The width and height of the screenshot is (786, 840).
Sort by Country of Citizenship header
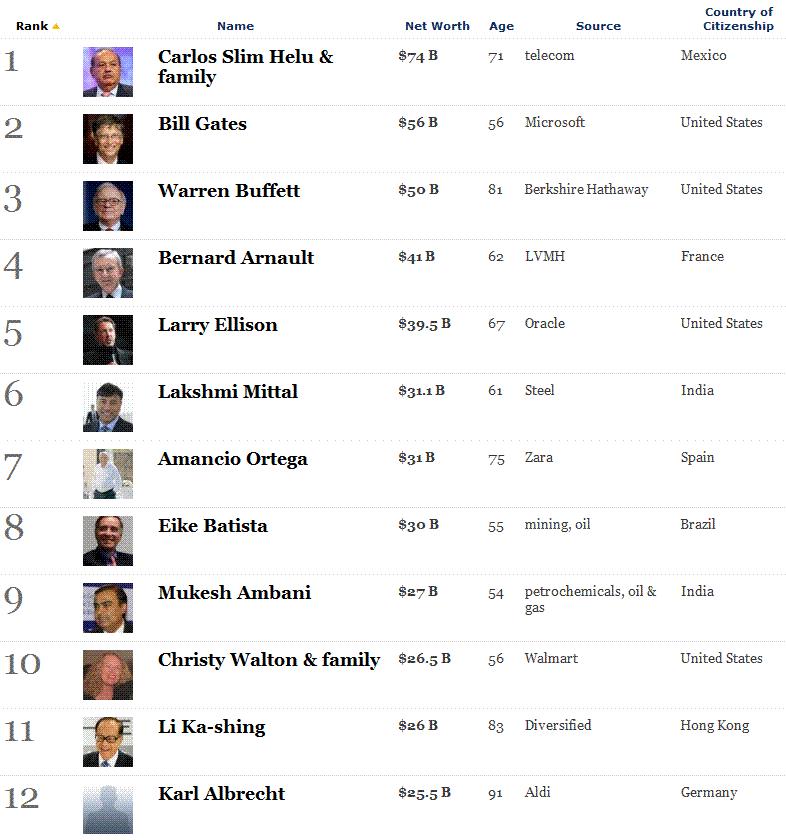click(738, 19)
